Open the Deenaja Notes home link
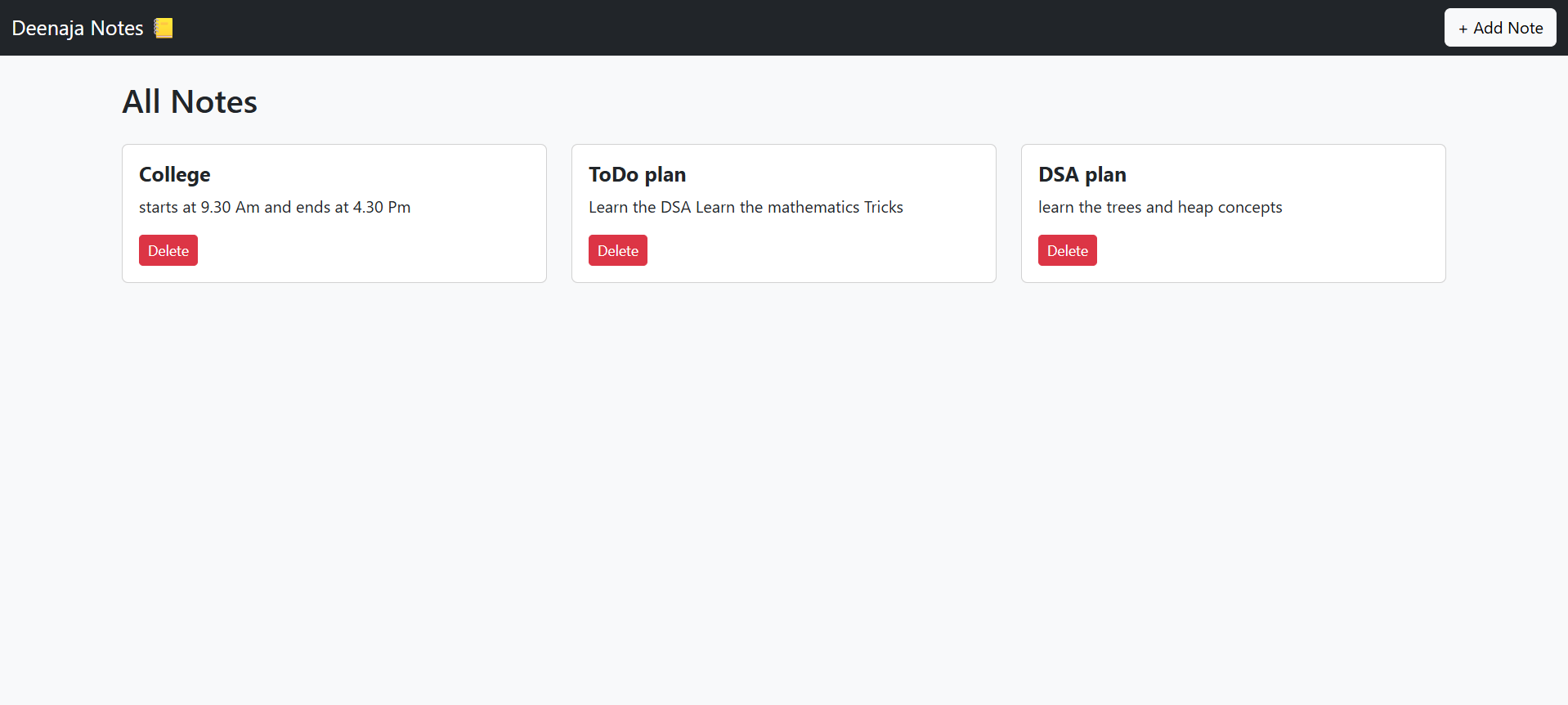This screenshot has height=705, width=1568. click(x=78, y=28)
